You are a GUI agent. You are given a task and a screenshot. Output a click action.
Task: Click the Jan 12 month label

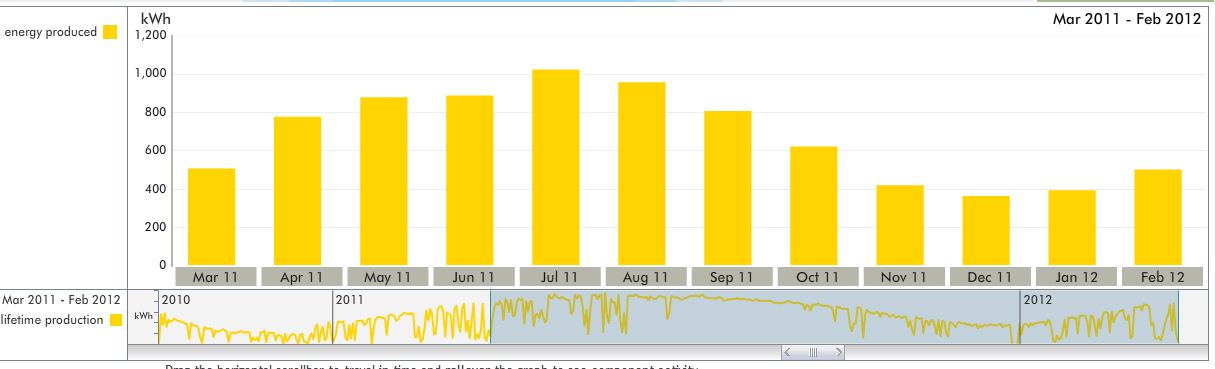click(1076, 277)
